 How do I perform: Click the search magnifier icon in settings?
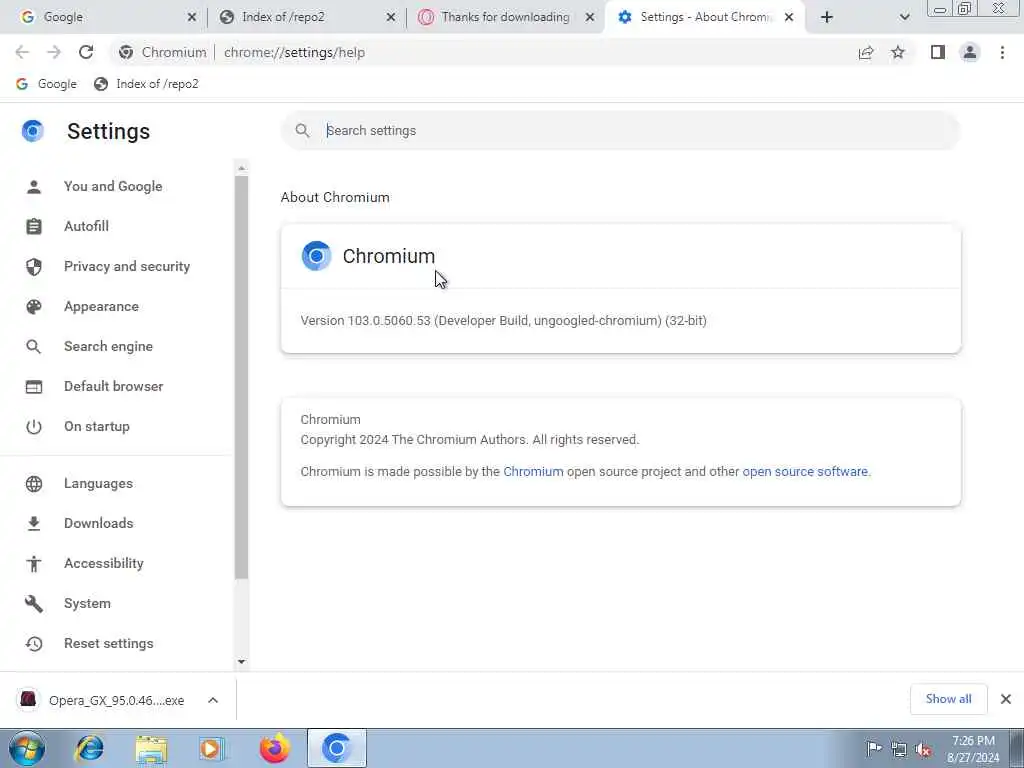click(302, 131)
